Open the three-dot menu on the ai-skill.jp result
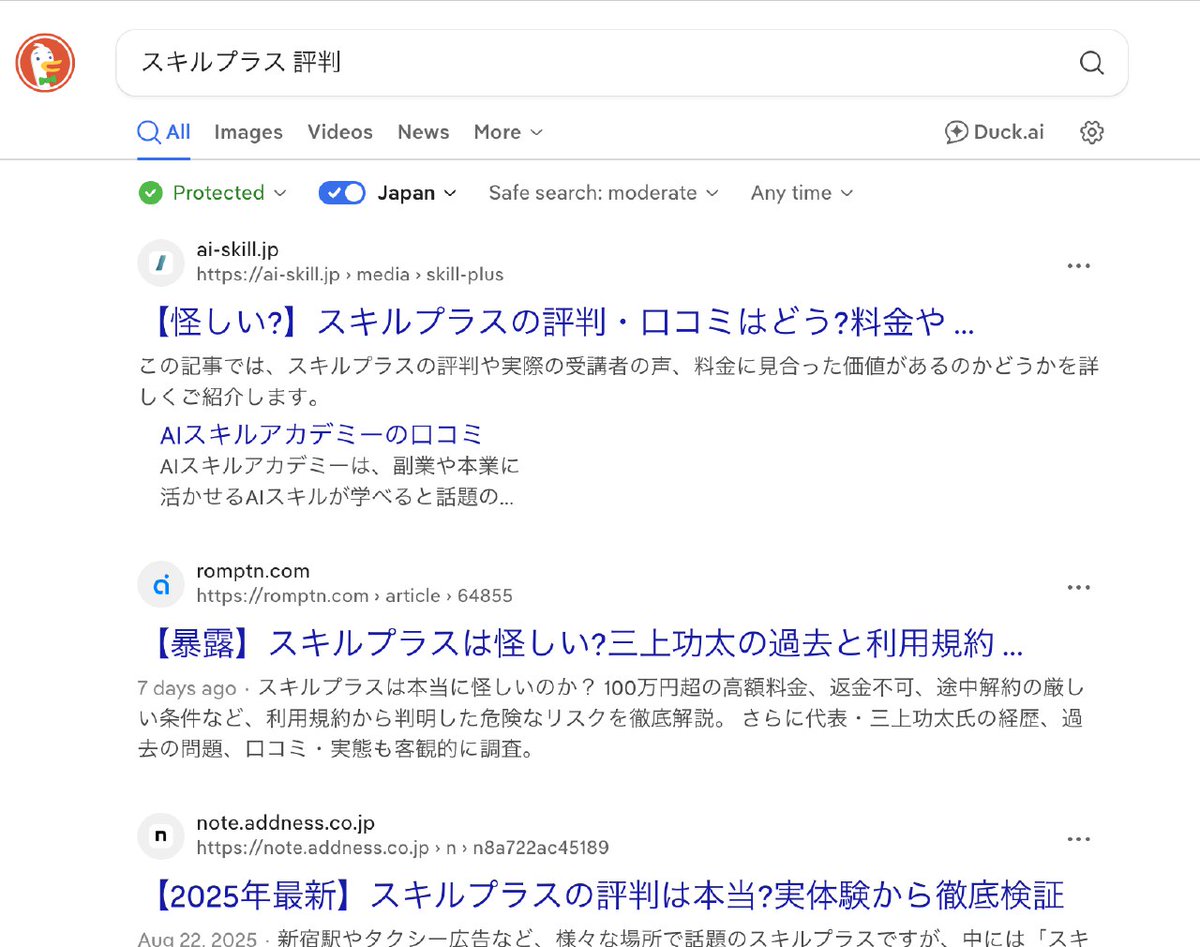 [1078, 265]
